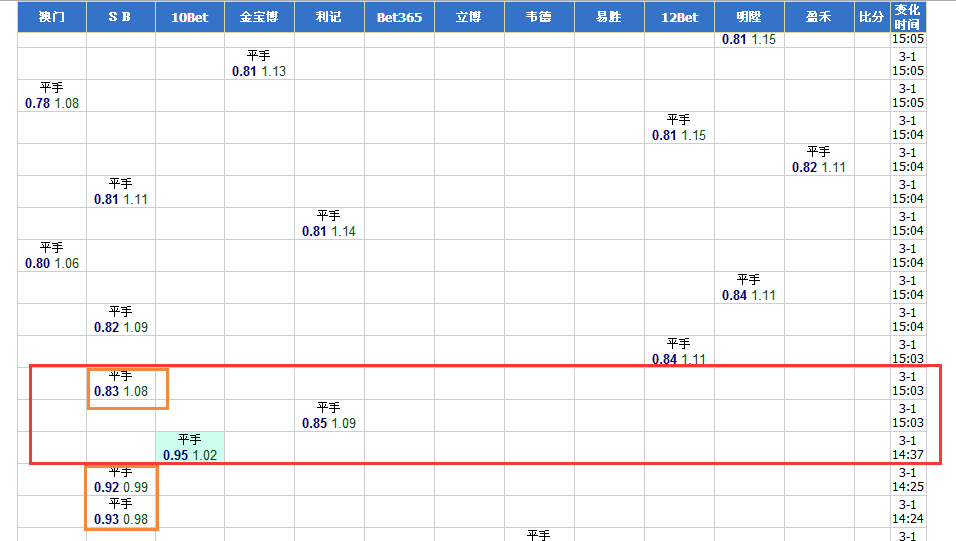Click the 利记 column header
Image resolution: width=956 pixels, height=541 pixels.
click(x=329, y=17)
